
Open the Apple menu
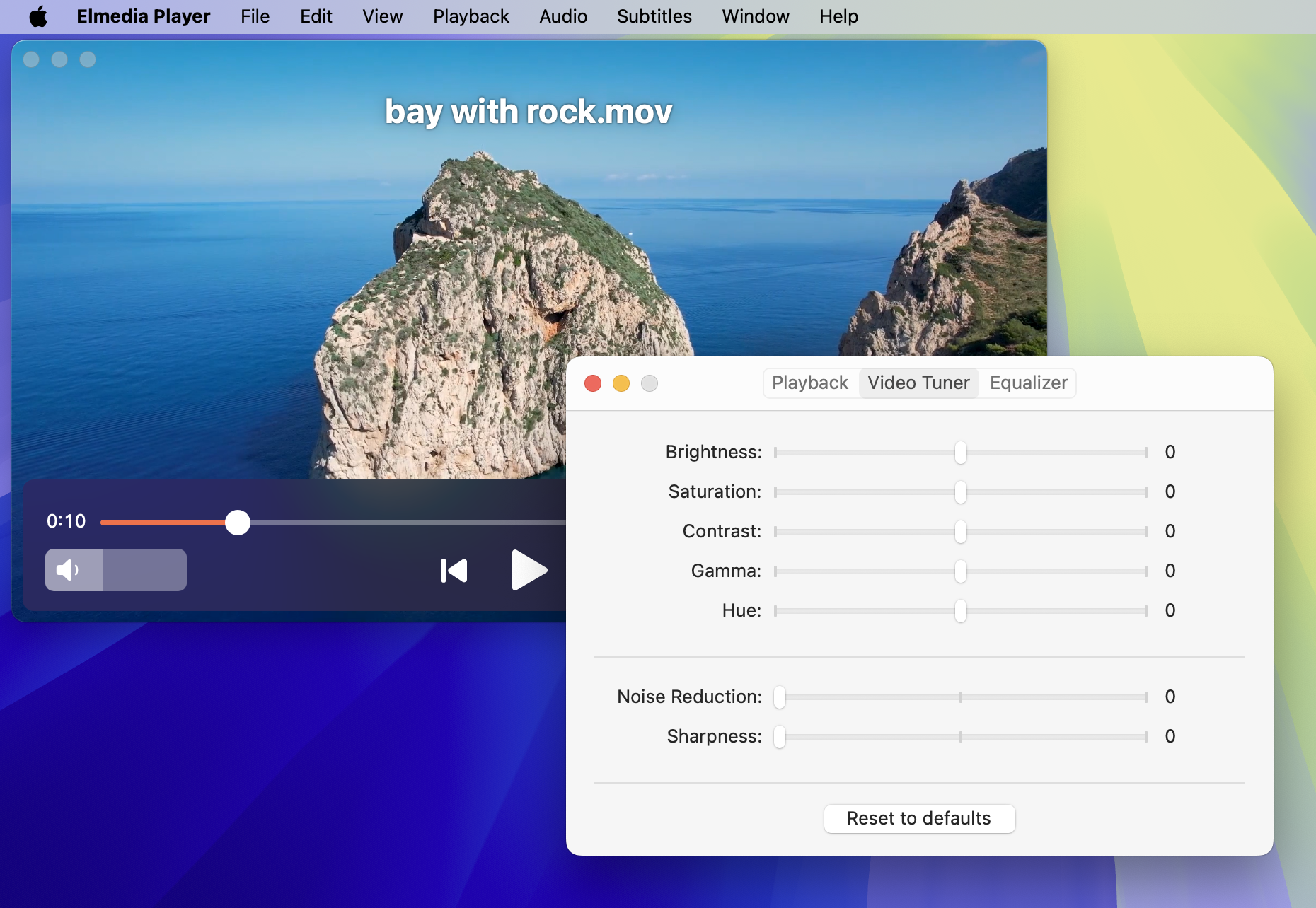pos(38,16)
